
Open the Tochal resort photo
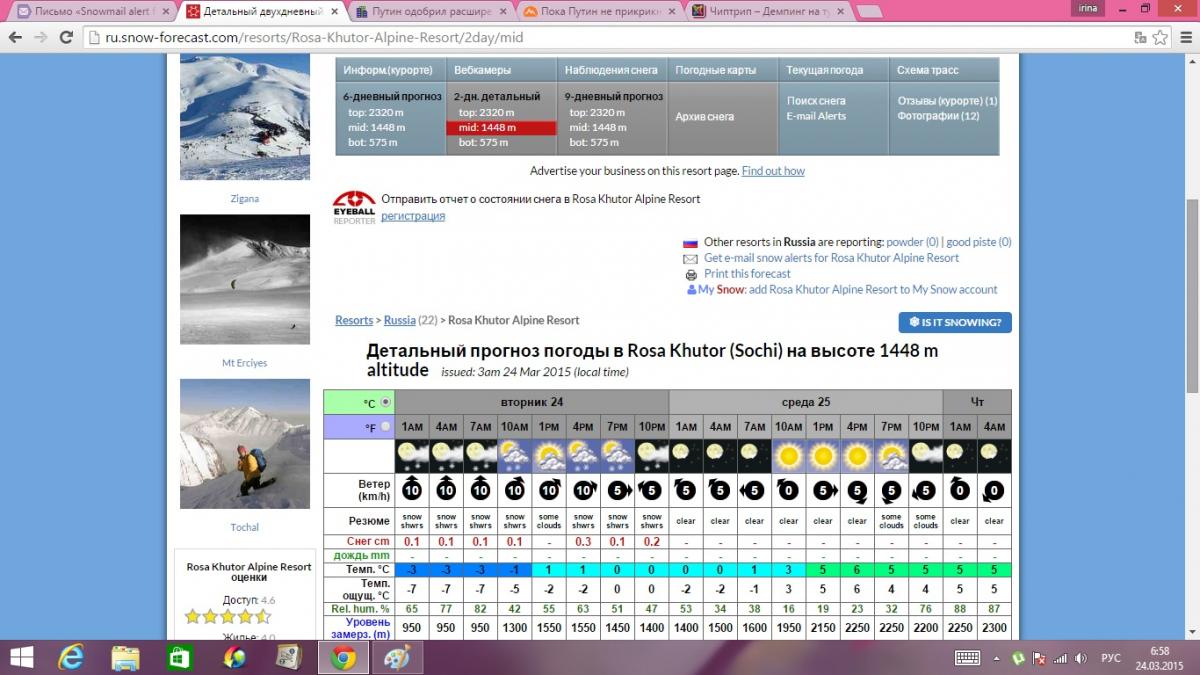(245, 444)
